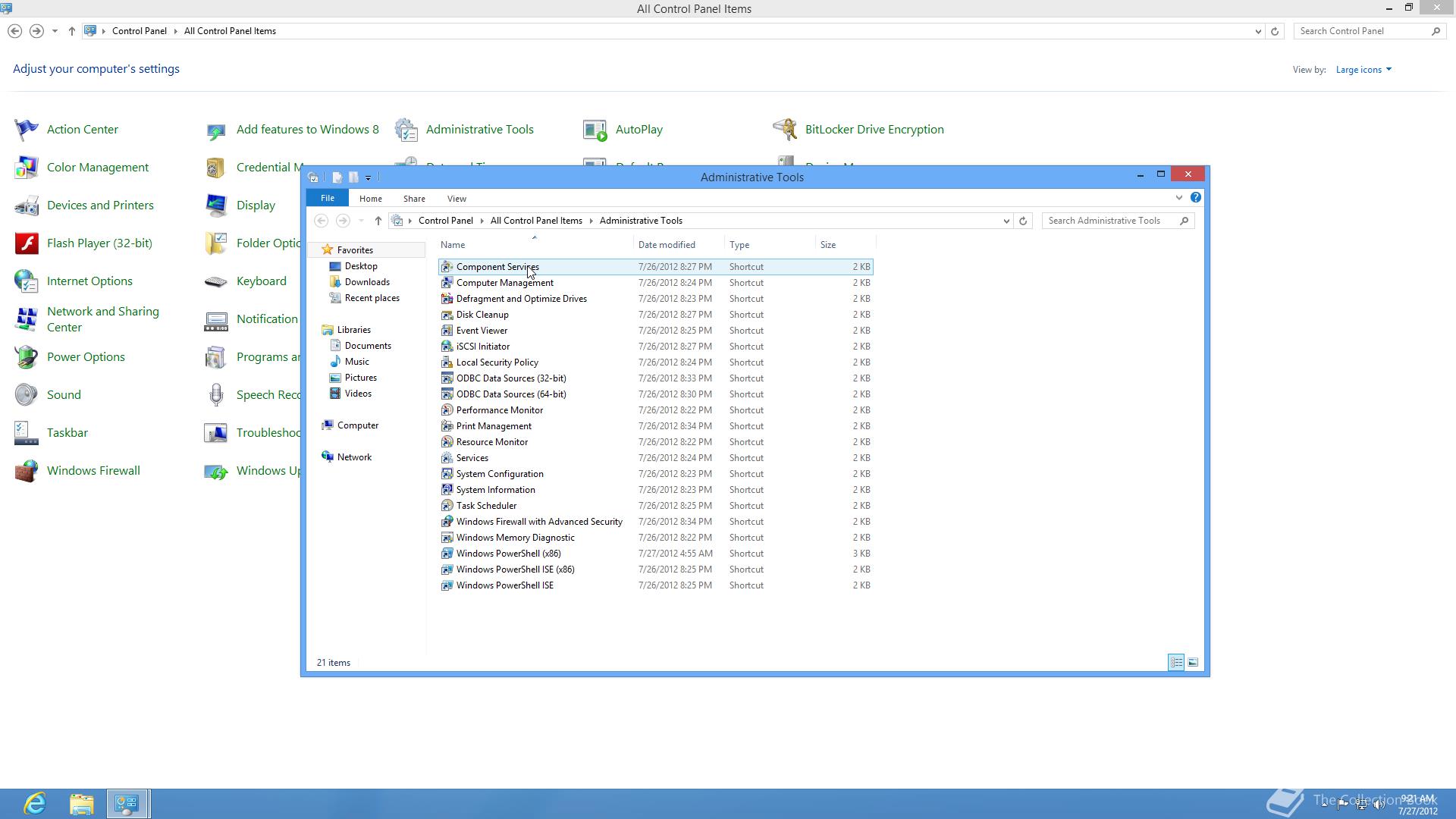Screen dimensions: 1456x819
Task: Open the File ribbon tab
Action: click(327, 198)
